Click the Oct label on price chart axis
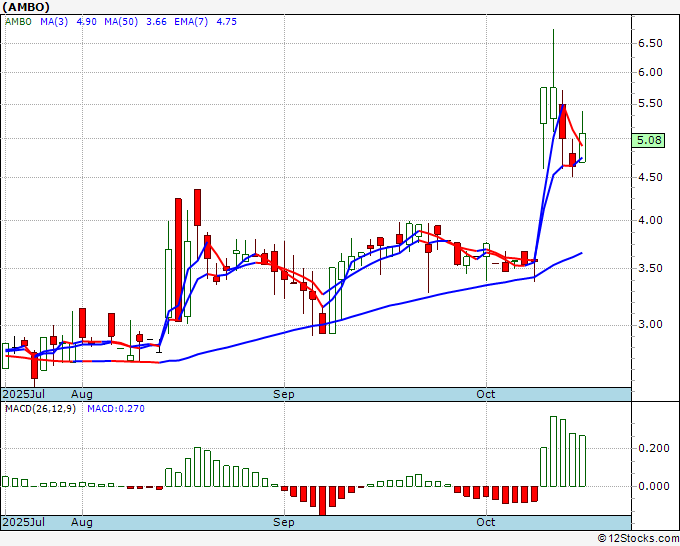 click(486, 394)
